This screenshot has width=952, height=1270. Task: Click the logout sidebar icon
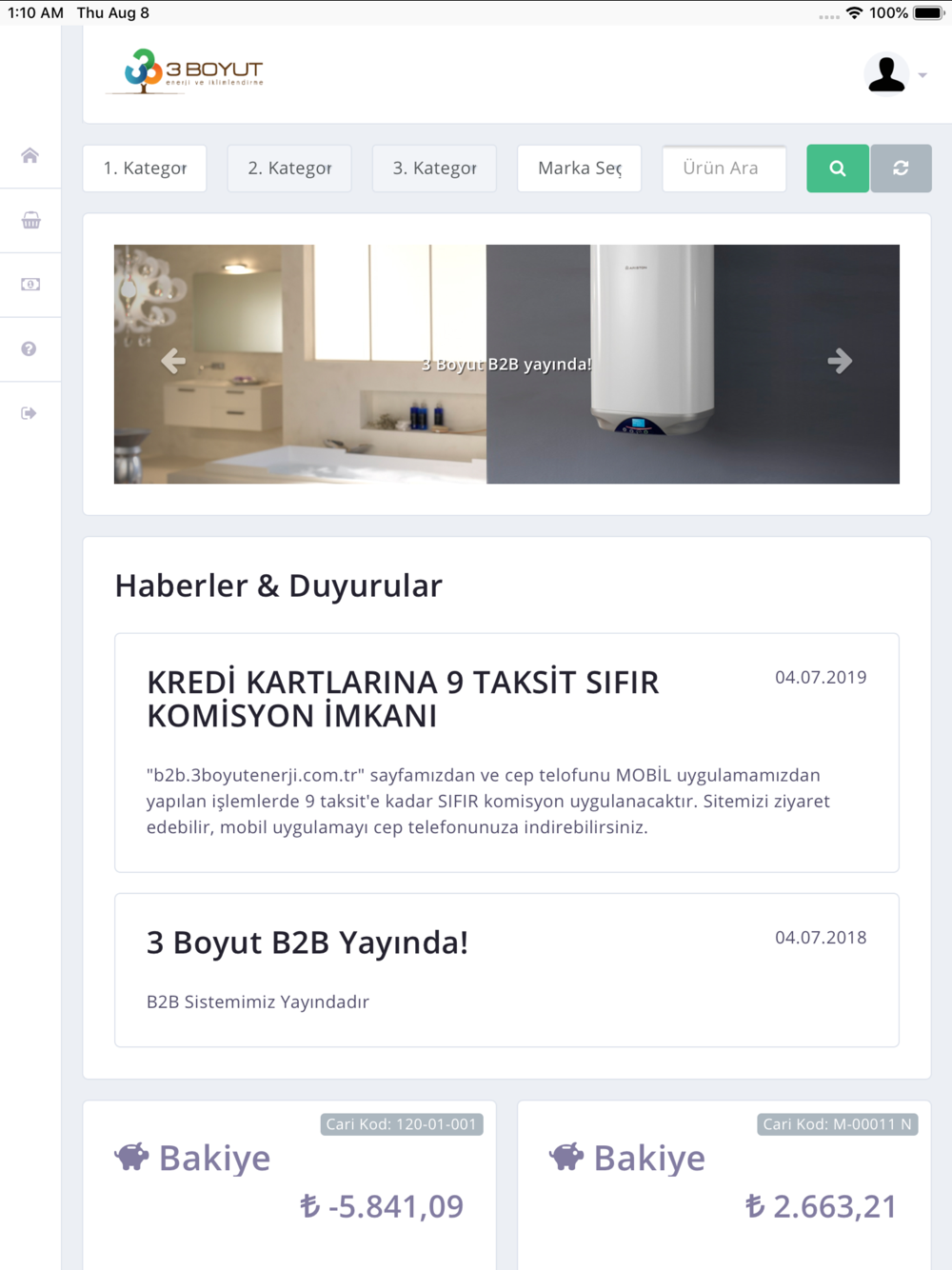[30, 413]
